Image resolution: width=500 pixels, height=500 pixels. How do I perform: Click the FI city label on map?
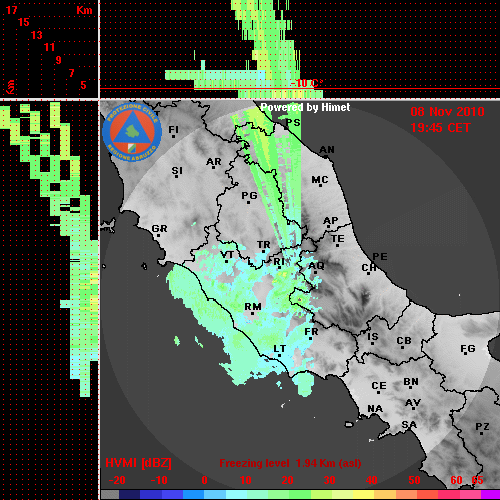click(x=173, y=129)
